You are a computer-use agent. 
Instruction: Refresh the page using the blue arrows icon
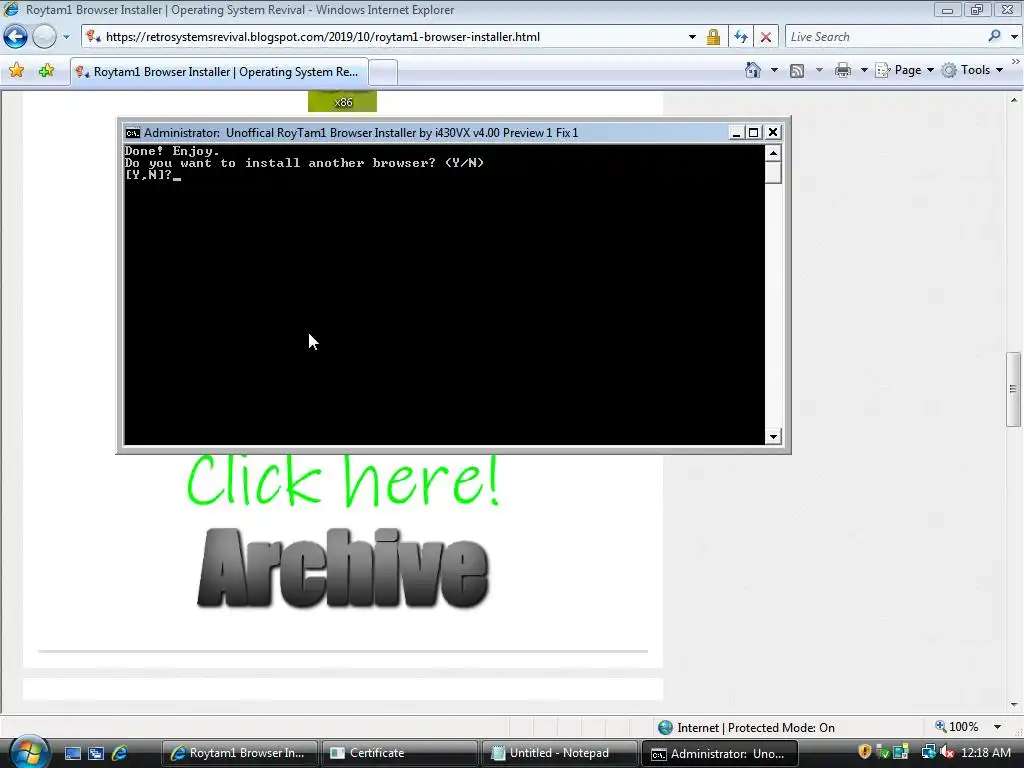coord(741,37)
